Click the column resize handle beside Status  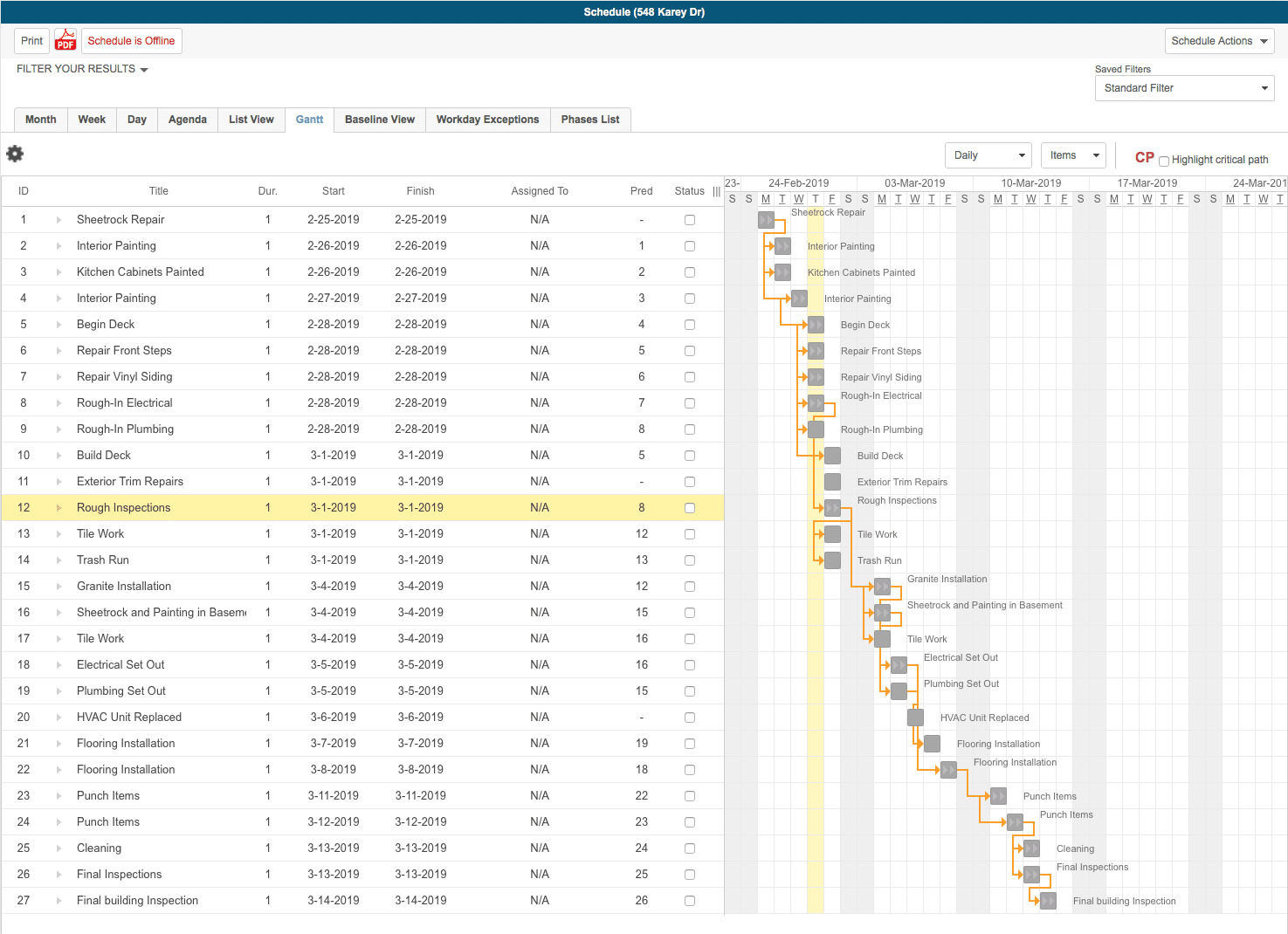pos(717,191)
